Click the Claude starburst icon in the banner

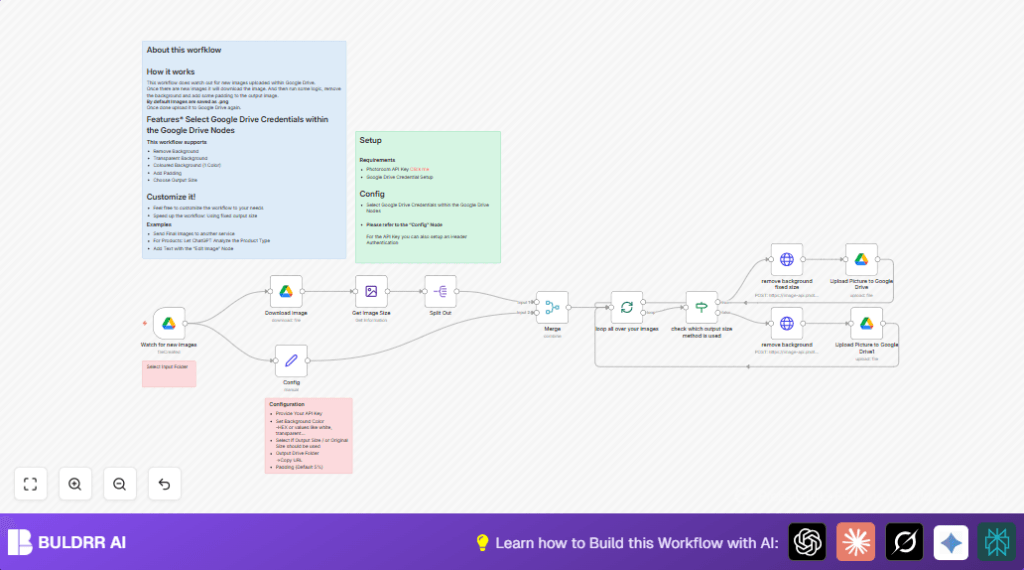(856, 542)
